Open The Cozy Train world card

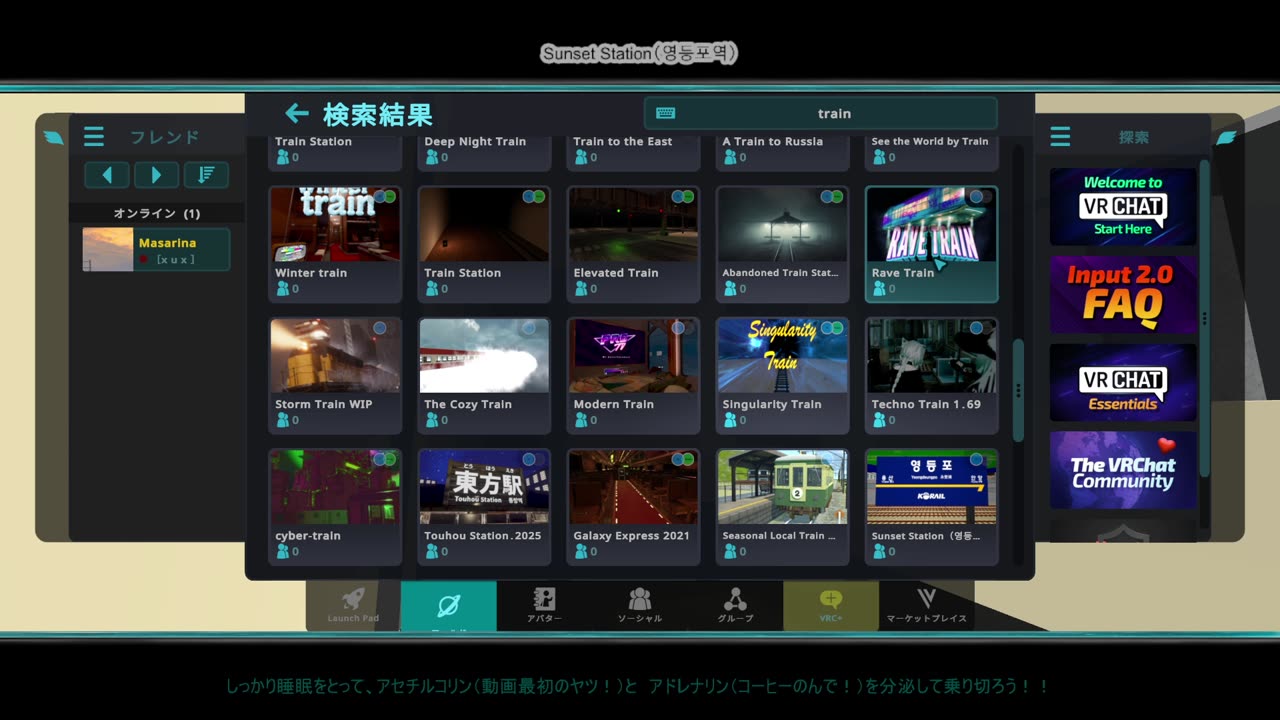pyautogui.click(x=484, y=376)
